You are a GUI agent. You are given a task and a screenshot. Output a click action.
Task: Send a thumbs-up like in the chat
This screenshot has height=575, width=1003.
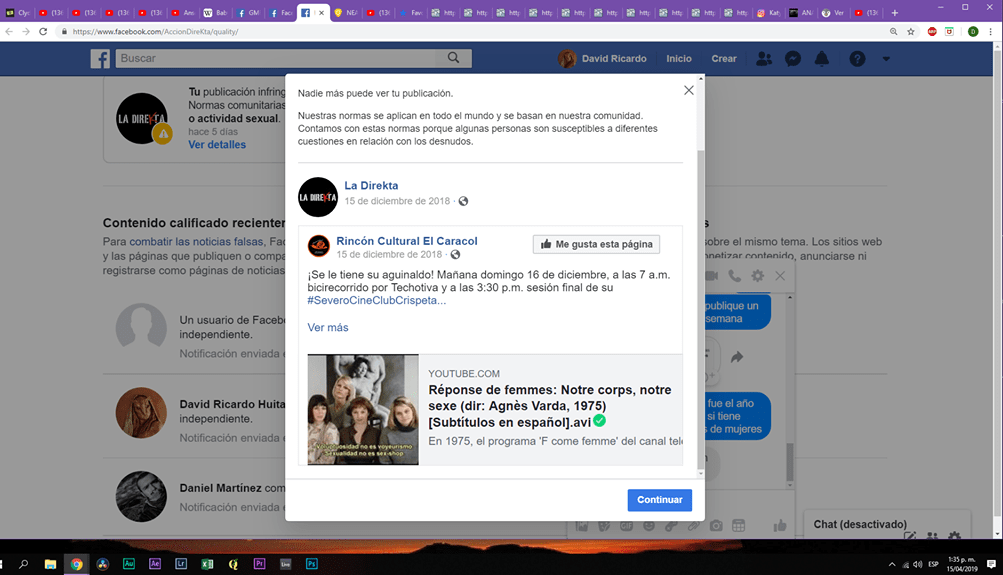coord(780,526)
